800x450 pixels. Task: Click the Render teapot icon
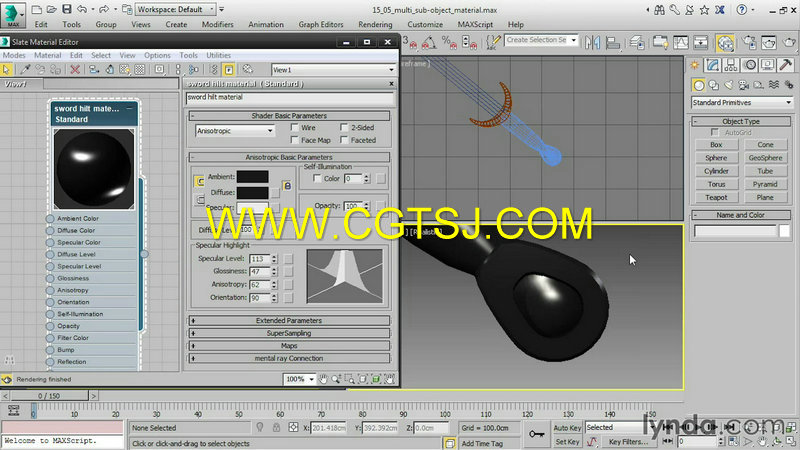pyautogui.click(x=789, y=42)
